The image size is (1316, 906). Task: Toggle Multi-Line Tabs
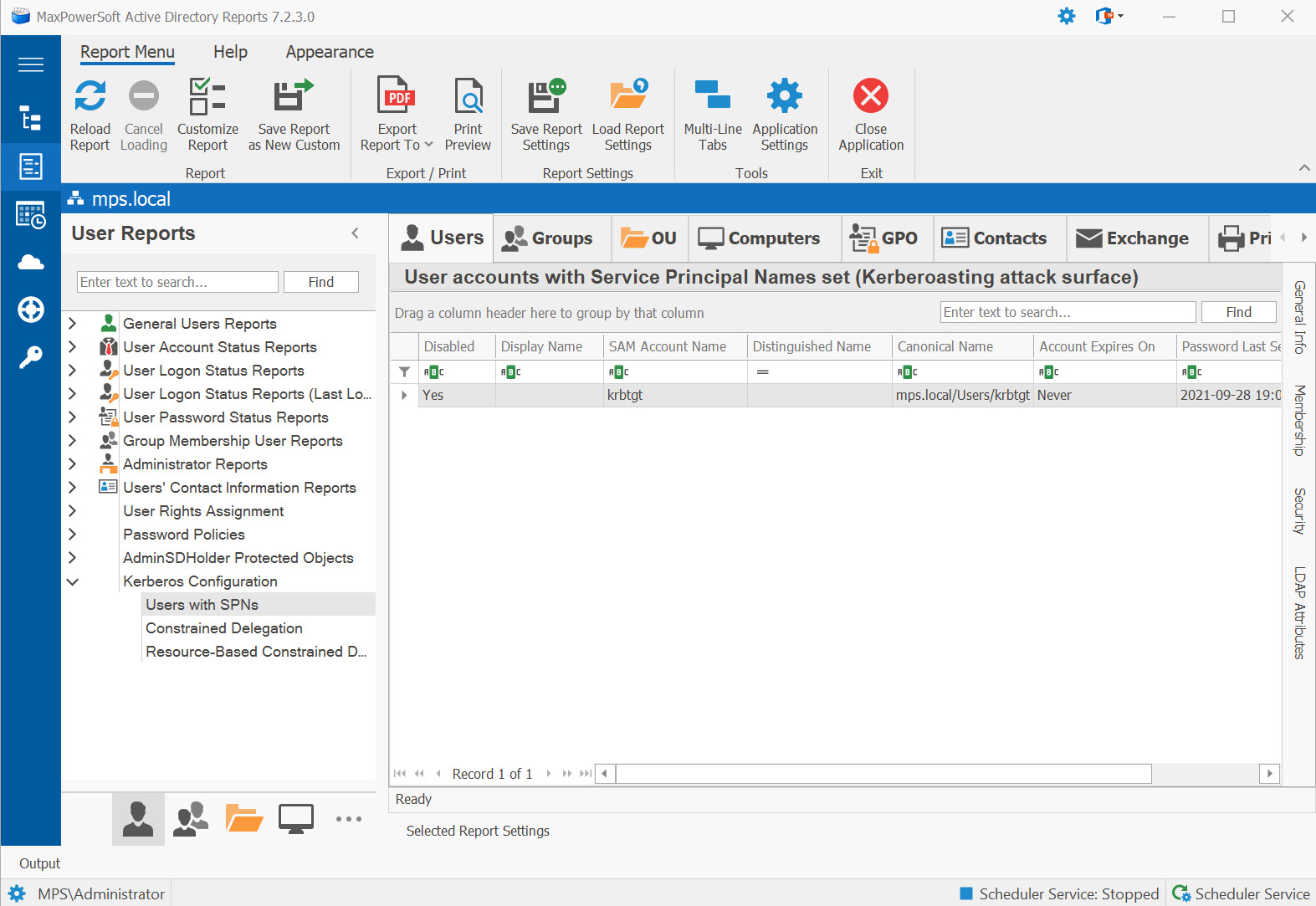point(713,115)
